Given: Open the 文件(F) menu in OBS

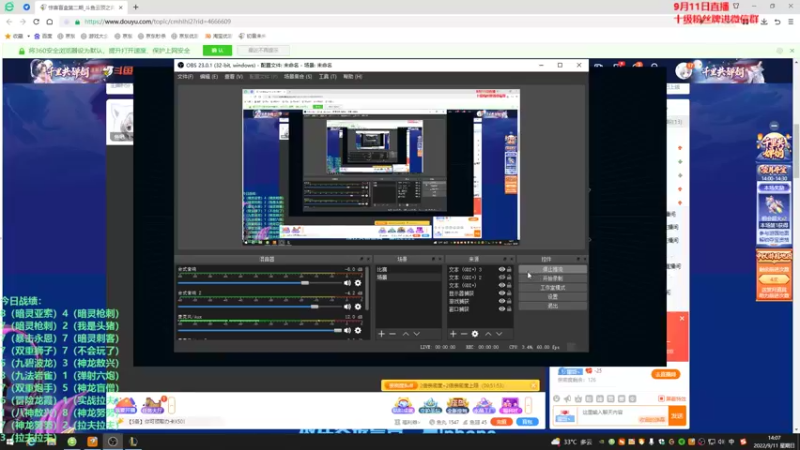Looking at the screenshot, I should point(185,77).
